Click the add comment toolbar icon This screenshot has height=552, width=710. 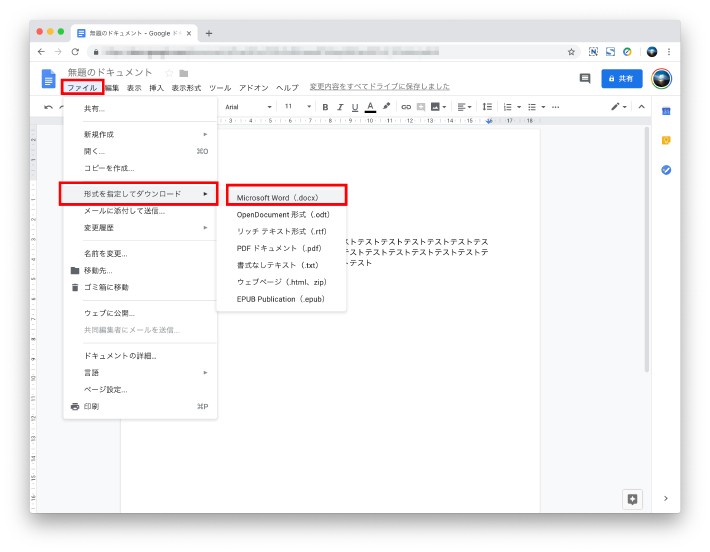(x=421, y=107)
